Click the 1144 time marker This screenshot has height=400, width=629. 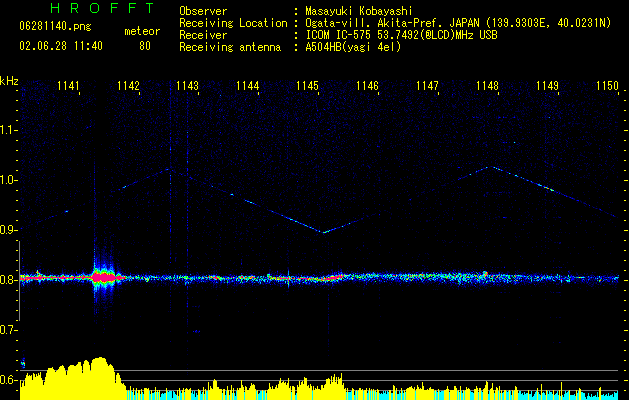(248, 85)
